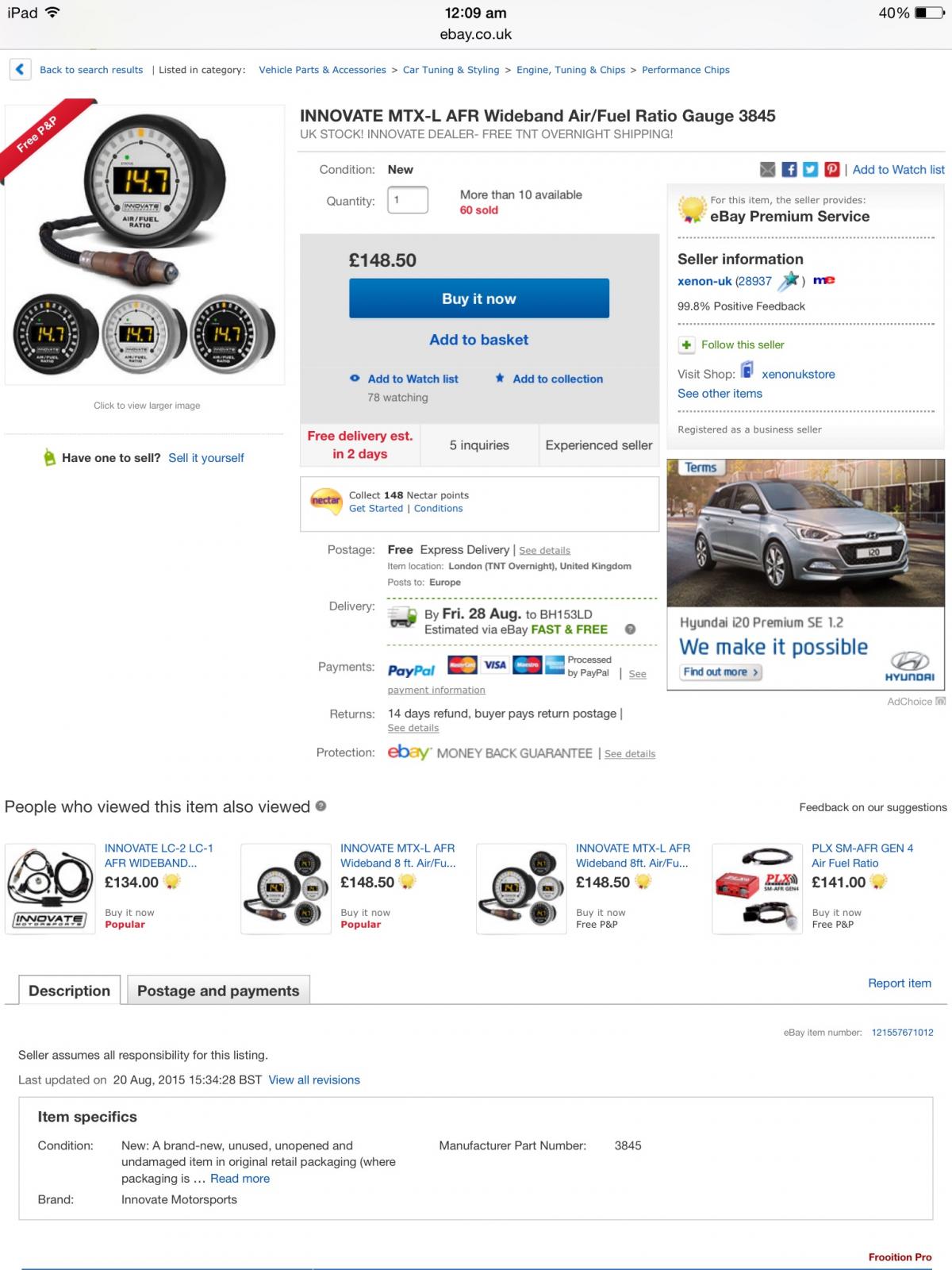This screenshot has width=952, height=1270.
Task: Click the Add to basket link
Action: 479,340
